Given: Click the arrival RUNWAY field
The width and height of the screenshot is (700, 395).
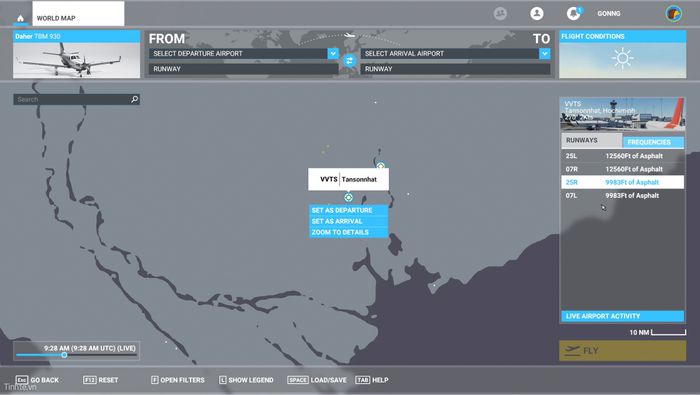Looking at the screenshot, I should coord(455,69).
